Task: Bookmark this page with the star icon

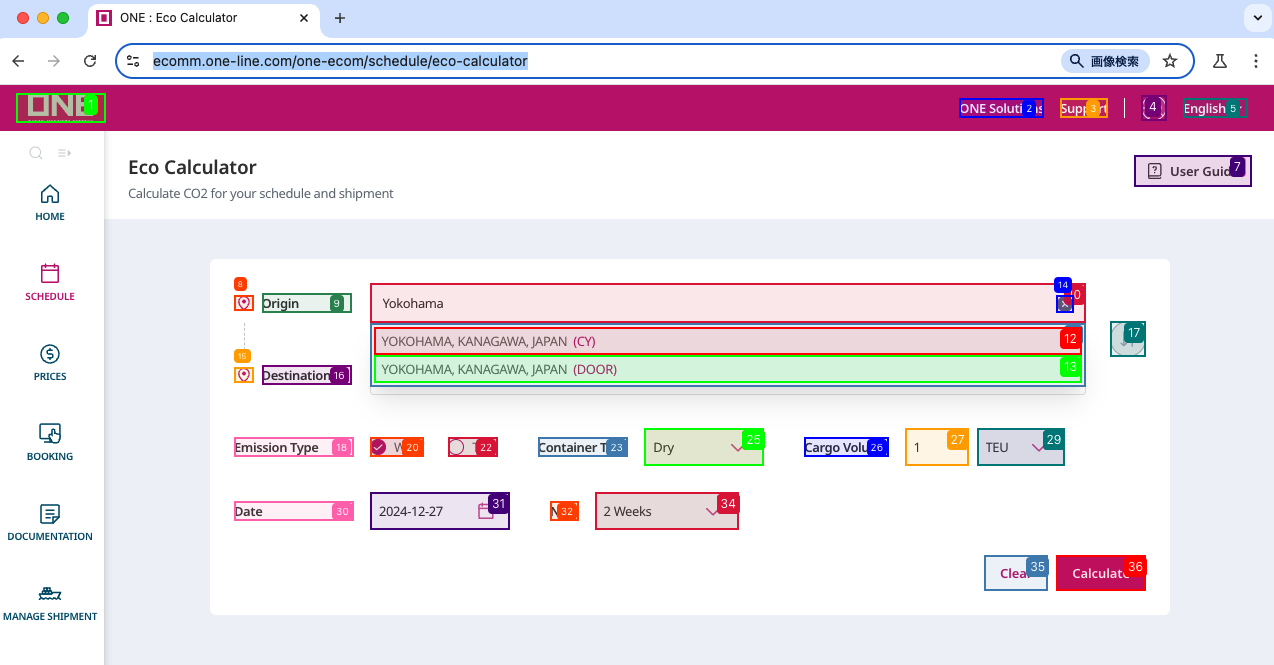Action: tap(1170, 61)
